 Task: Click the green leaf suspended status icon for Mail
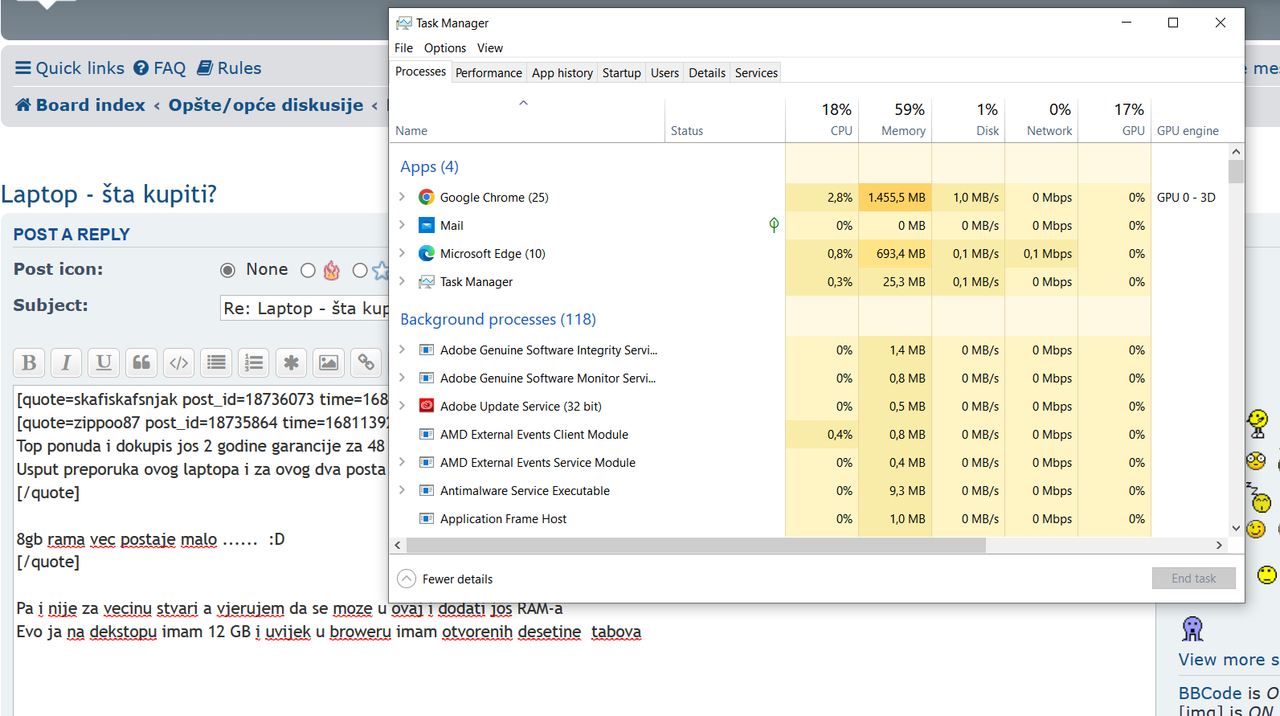click(773, 226)
